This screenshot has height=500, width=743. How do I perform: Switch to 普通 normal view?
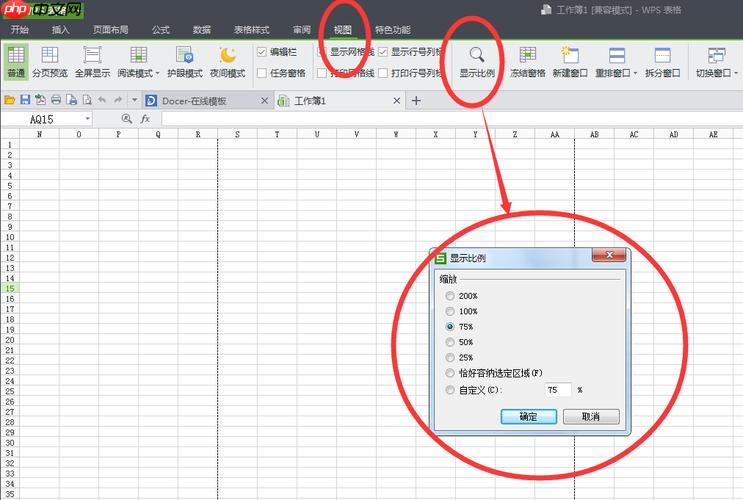coord(16,62)
